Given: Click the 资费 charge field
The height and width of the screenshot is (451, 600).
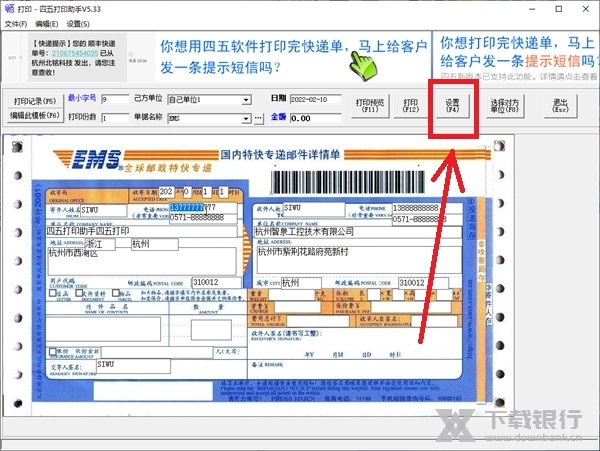Looking at the screenshot, I should 299,307.
